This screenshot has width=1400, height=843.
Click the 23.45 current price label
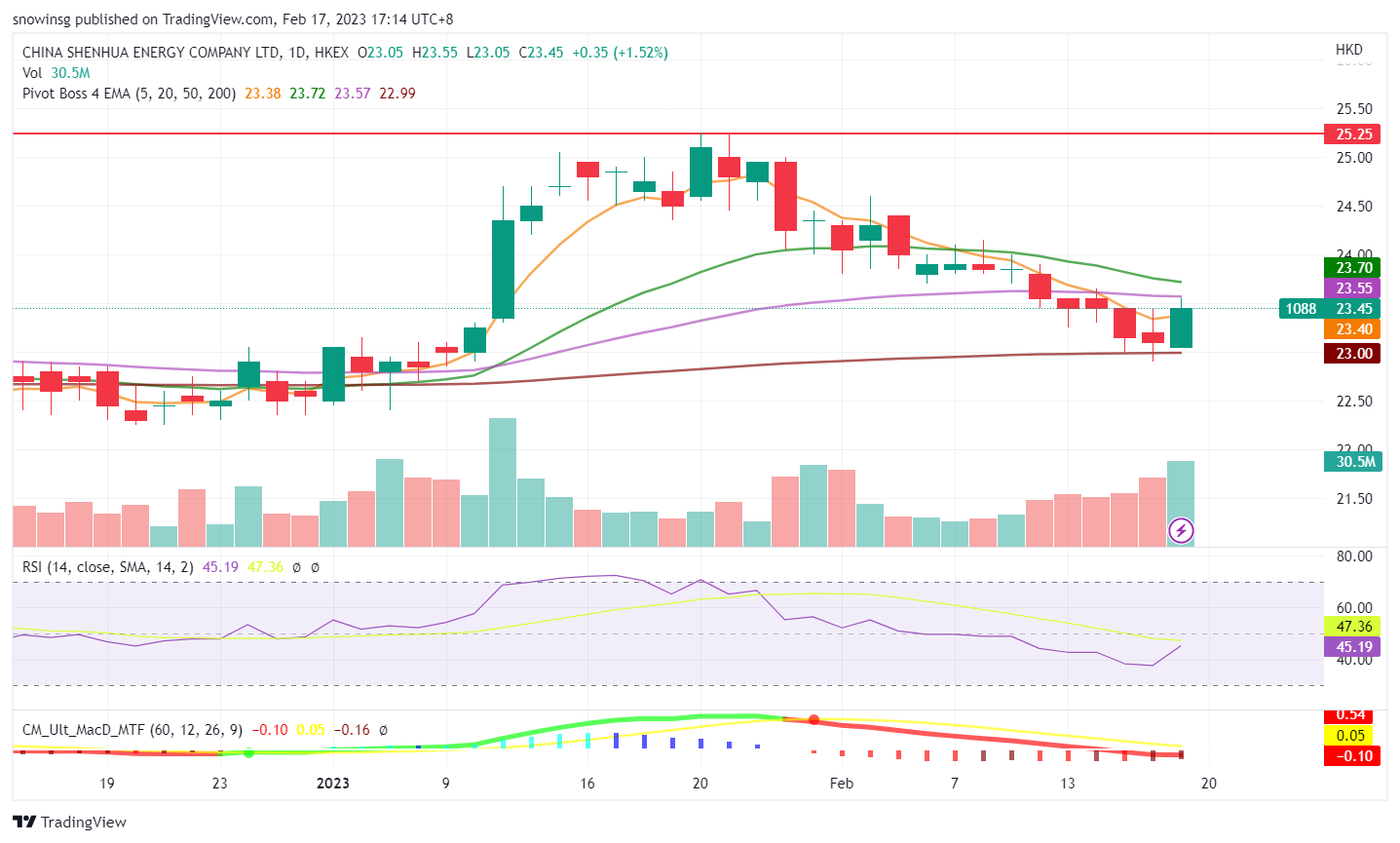pos(1353,309)
